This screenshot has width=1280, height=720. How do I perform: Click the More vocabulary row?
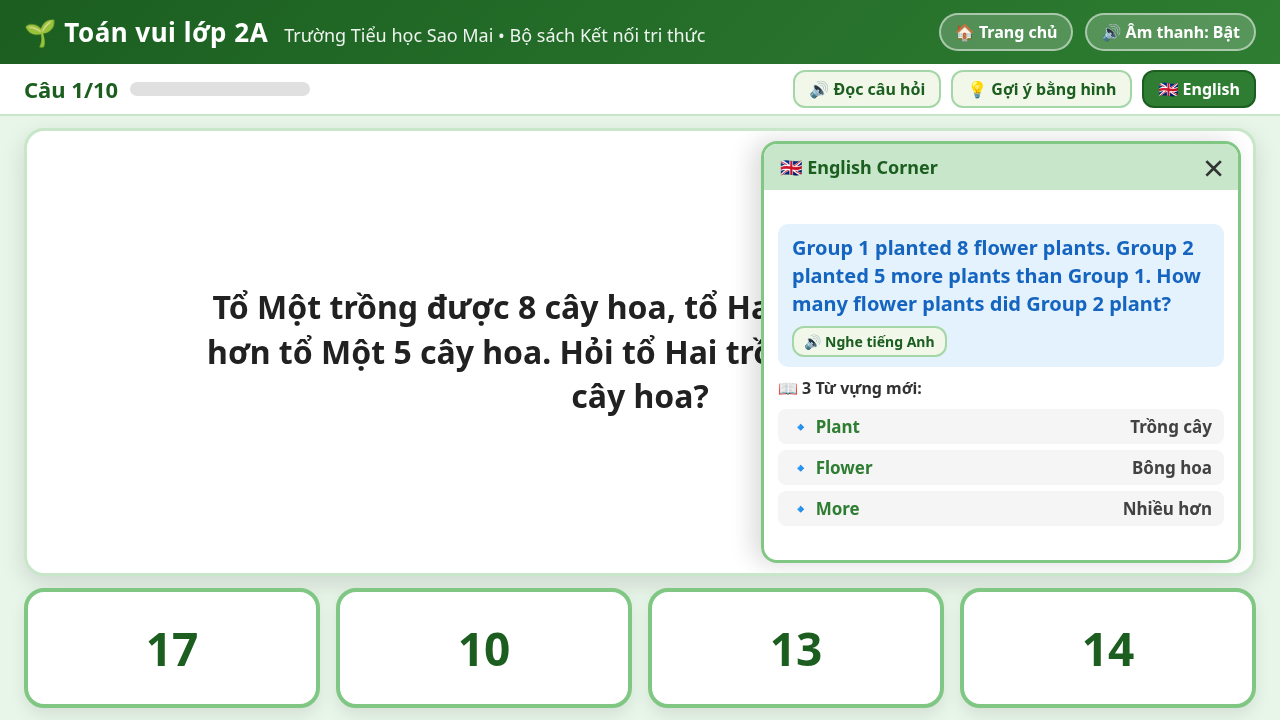tap(1001, 509)
